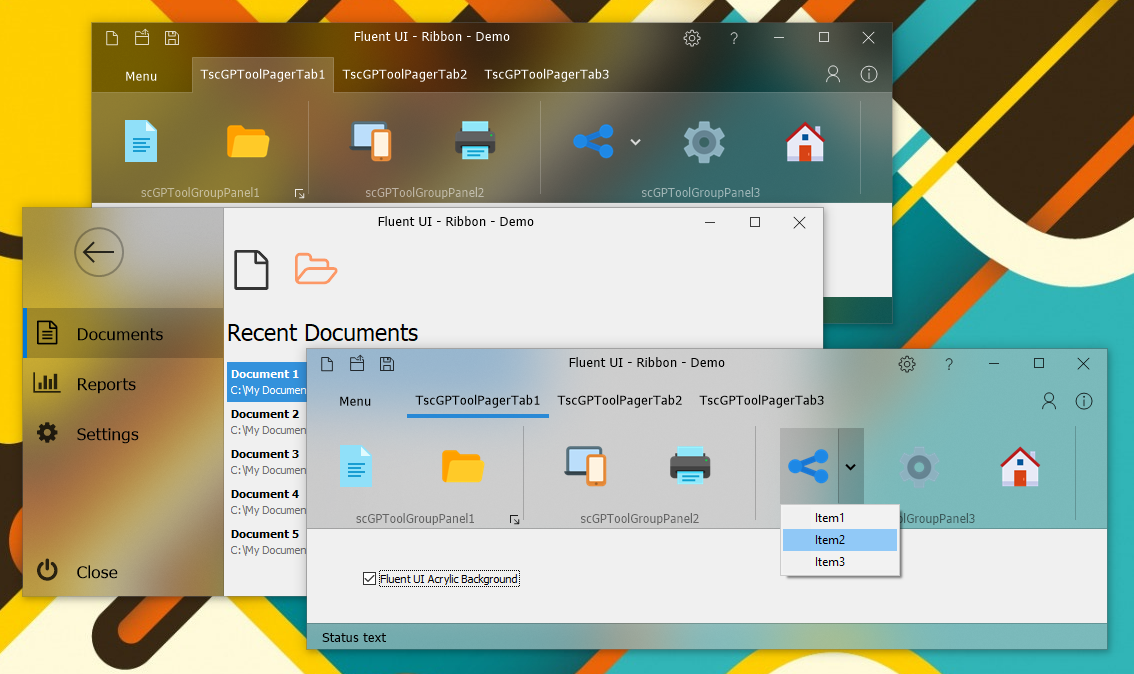The width and height of the screenshot is (1134, 674).
Task: Select Document 1 in the Recent Documents list
Action: [268, 382]
